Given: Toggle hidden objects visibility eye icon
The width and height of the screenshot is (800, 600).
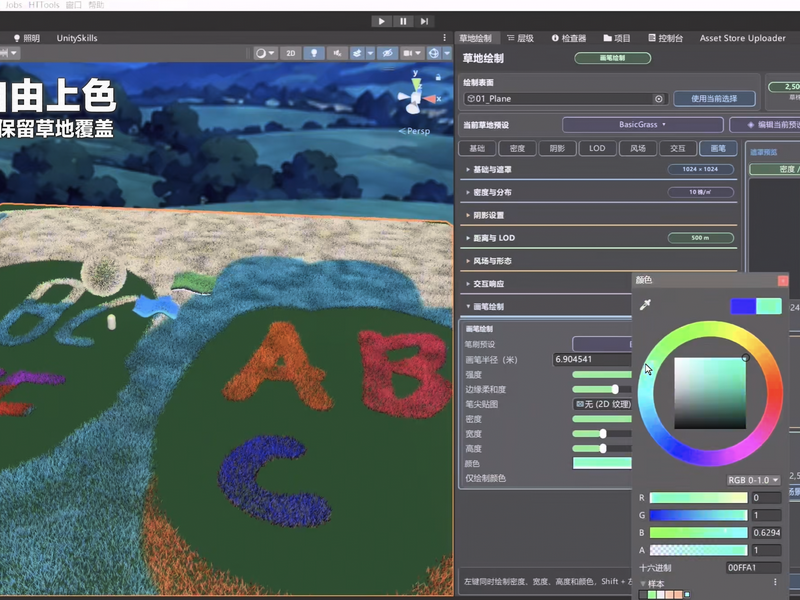Looking at the screenshot, I should click(x=387, y=53).
